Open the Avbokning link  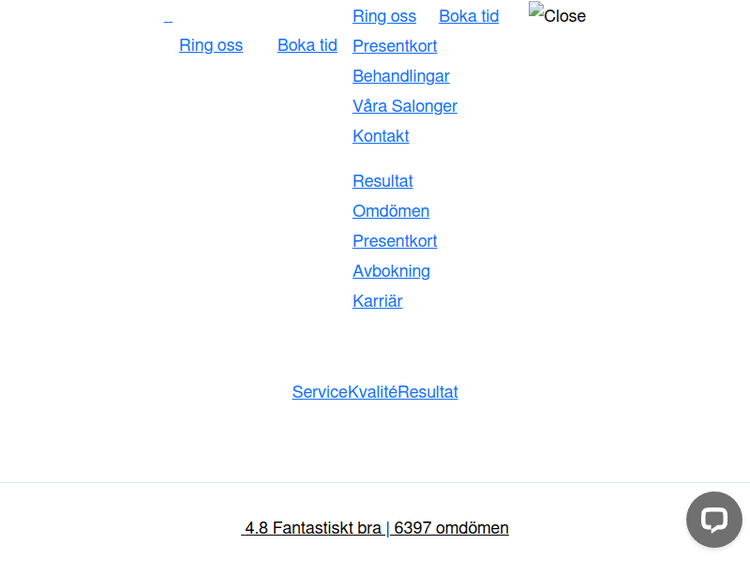(x=391, y=271)
